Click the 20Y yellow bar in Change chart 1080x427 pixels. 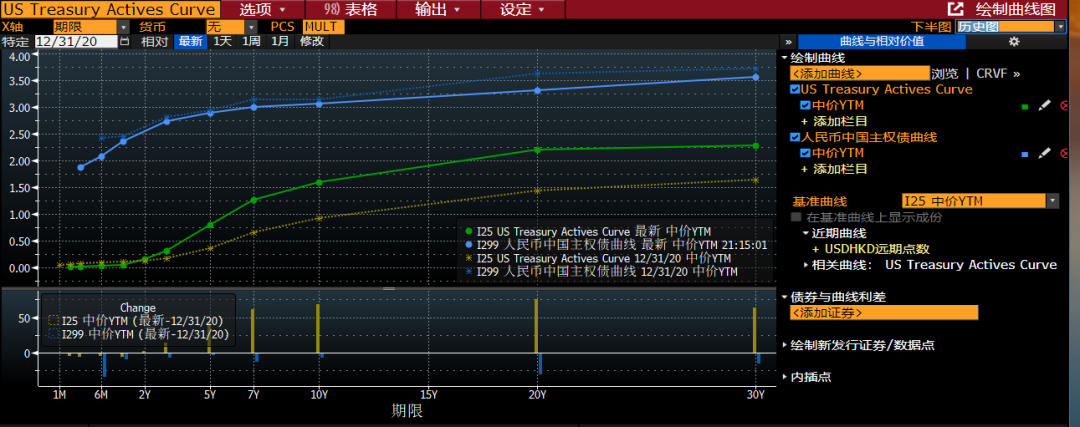pos(536,326)
